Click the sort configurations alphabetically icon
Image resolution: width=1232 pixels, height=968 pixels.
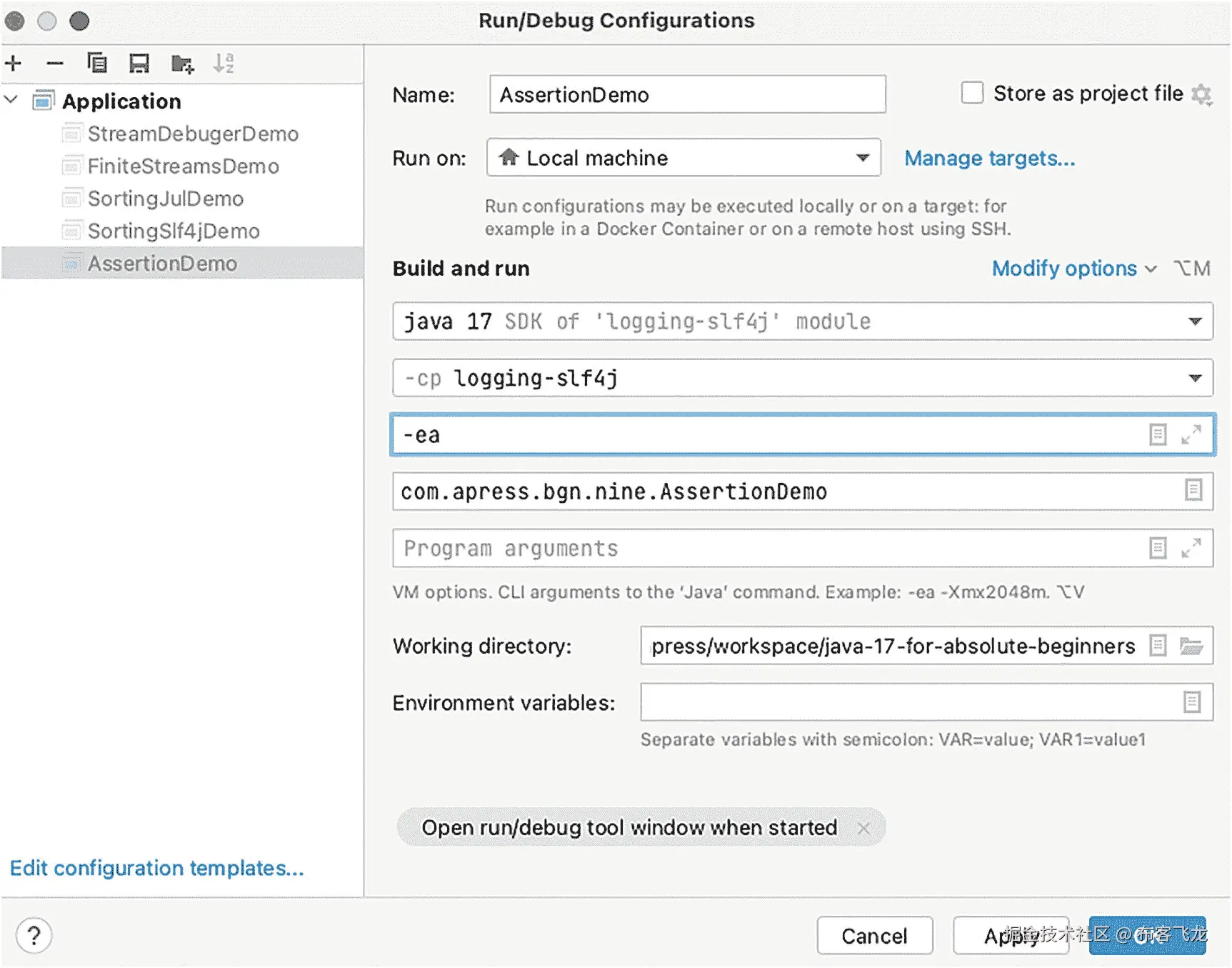[224, 64]
